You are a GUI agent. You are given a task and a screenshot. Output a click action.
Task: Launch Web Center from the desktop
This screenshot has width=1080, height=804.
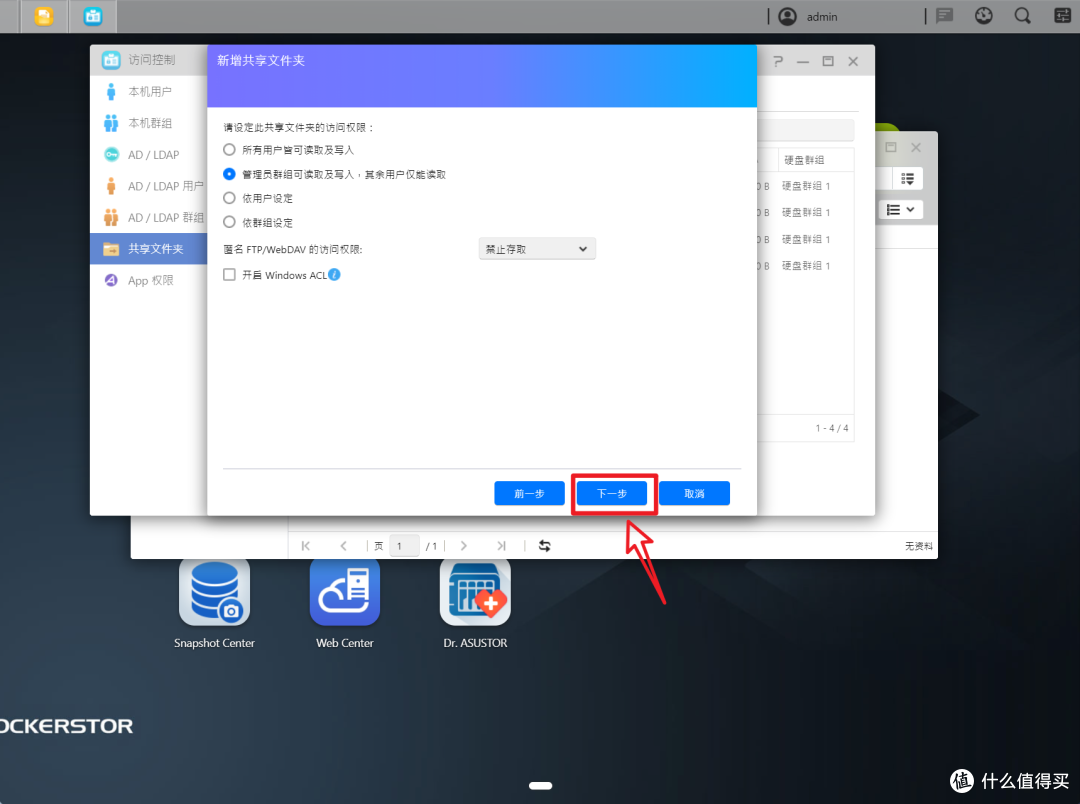pyautogui.click(x=344, y=592)
